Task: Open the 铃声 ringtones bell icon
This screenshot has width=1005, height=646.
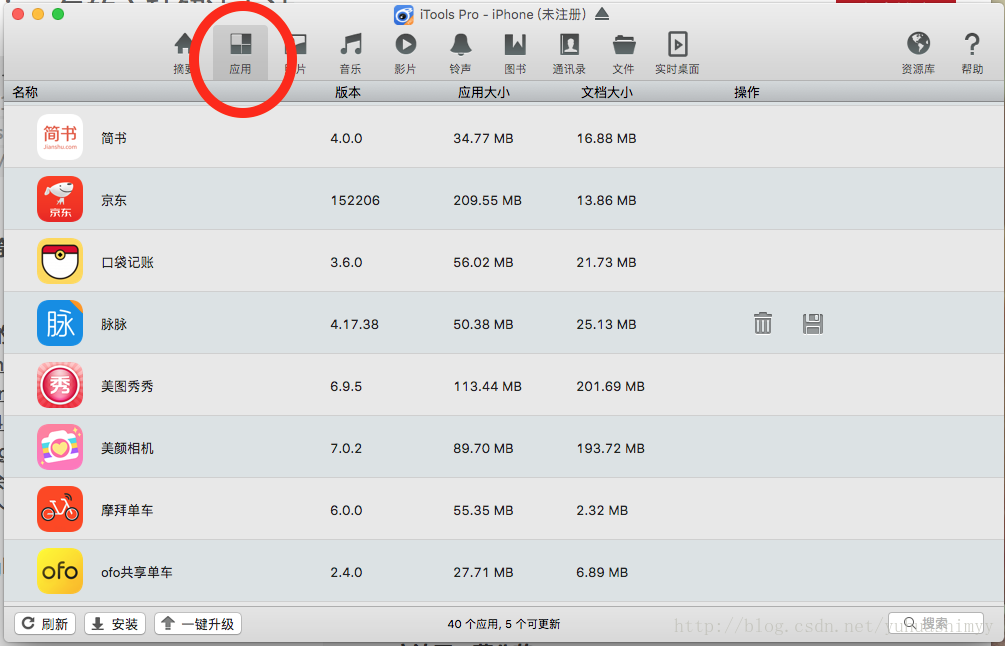Action: point(460,53)
